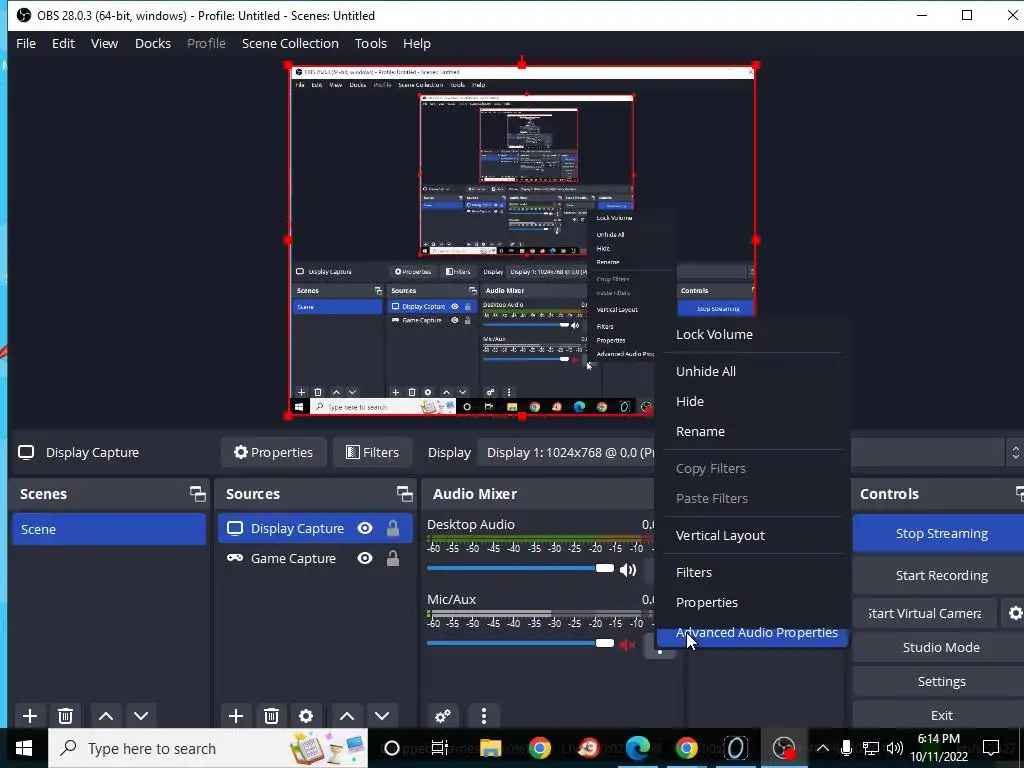
Task: Toggle lock on Display Capture source
Action: pos(392,528)
